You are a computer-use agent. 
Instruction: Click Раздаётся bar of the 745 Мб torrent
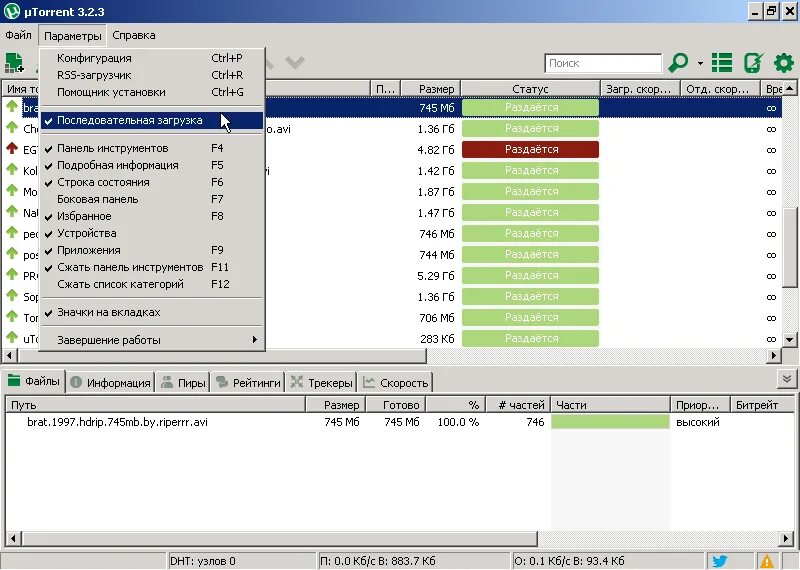click(531, 108)
